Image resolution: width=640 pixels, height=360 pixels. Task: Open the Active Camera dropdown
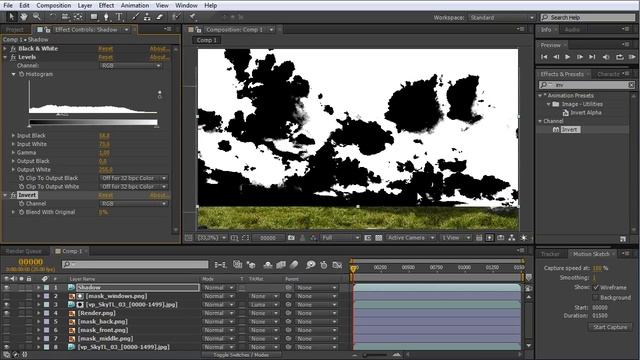click(410, 238)
